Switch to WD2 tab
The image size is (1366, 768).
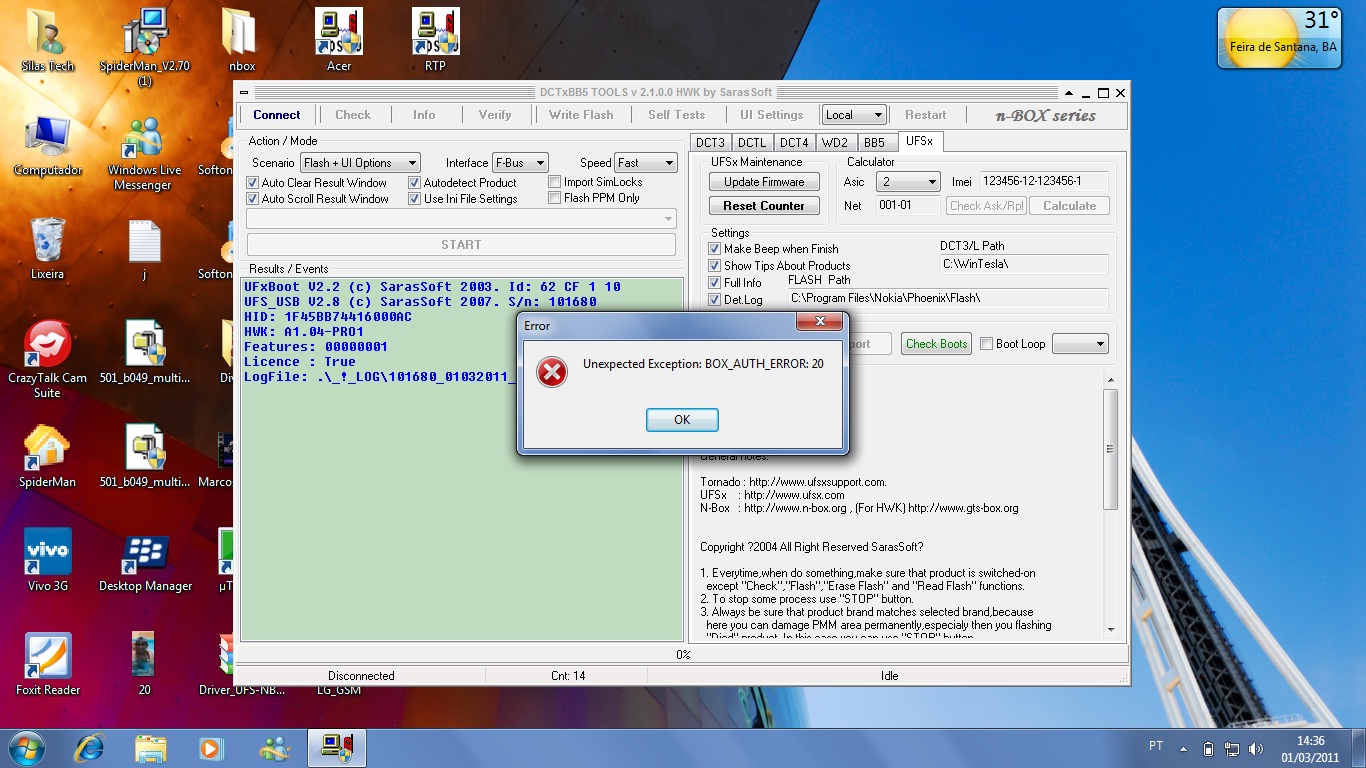(x=836, y=142)
